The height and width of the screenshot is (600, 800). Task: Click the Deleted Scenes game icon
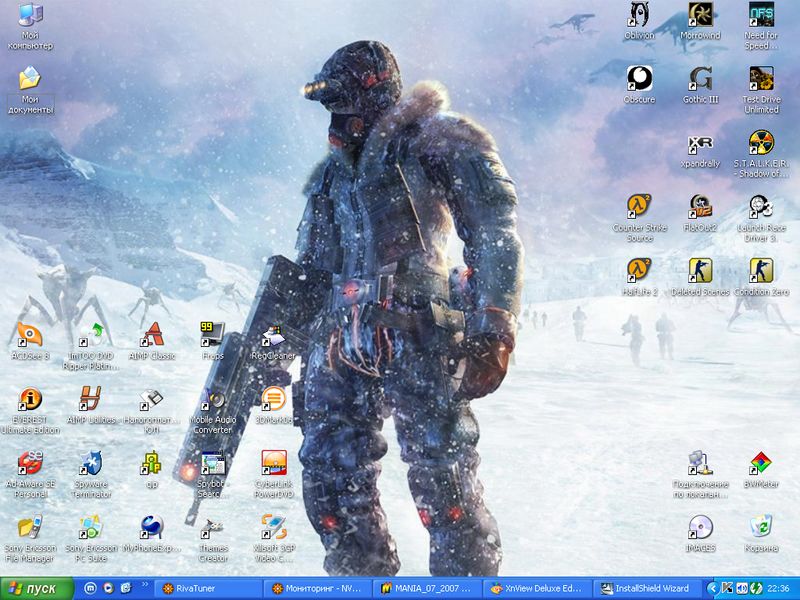tap(701, 271)
